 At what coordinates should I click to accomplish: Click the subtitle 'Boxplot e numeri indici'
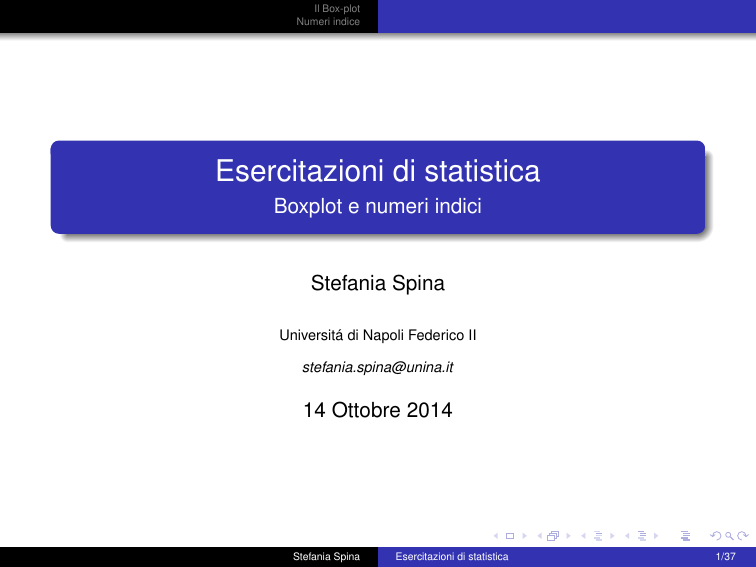(x=378, y=206)
